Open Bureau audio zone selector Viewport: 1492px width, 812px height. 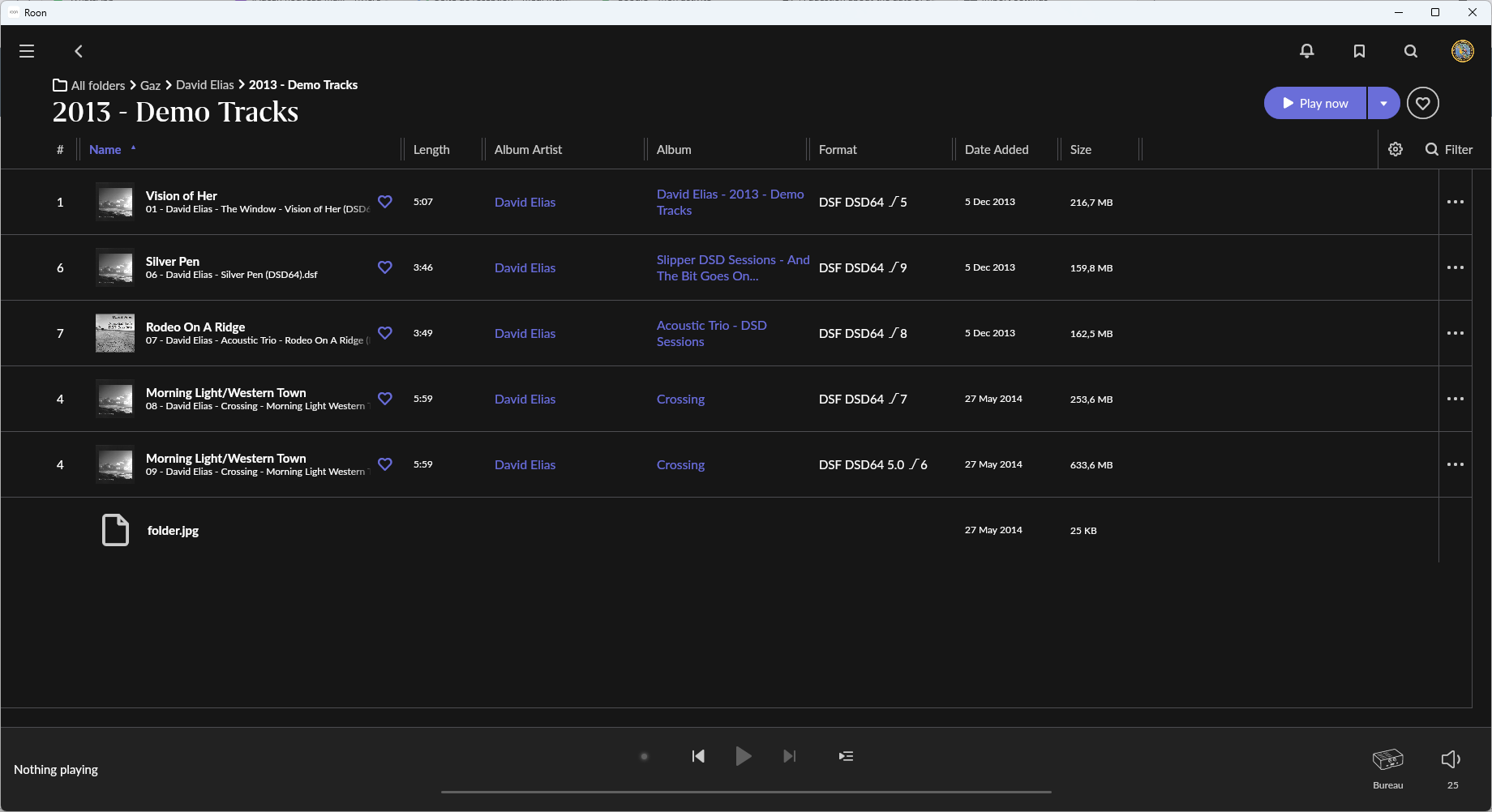(x=1387, y=767)
